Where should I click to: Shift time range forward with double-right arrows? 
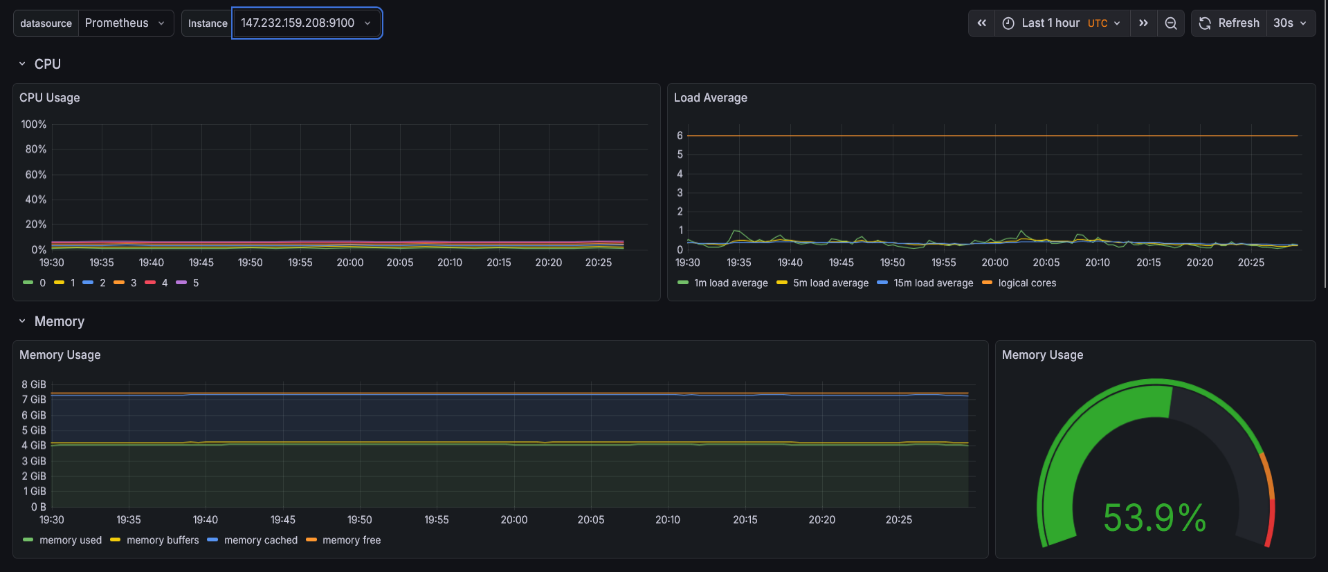click(1143, 23)
